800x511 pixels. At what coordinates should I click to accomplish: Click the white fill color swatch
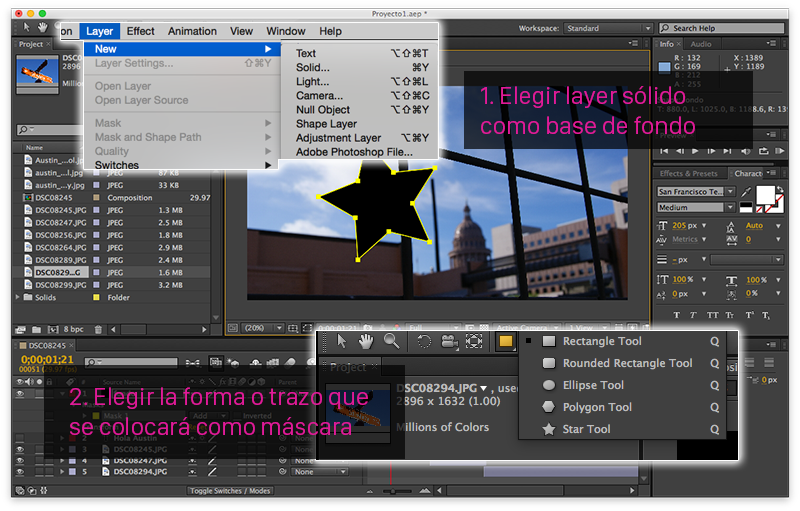click(765, 195)
